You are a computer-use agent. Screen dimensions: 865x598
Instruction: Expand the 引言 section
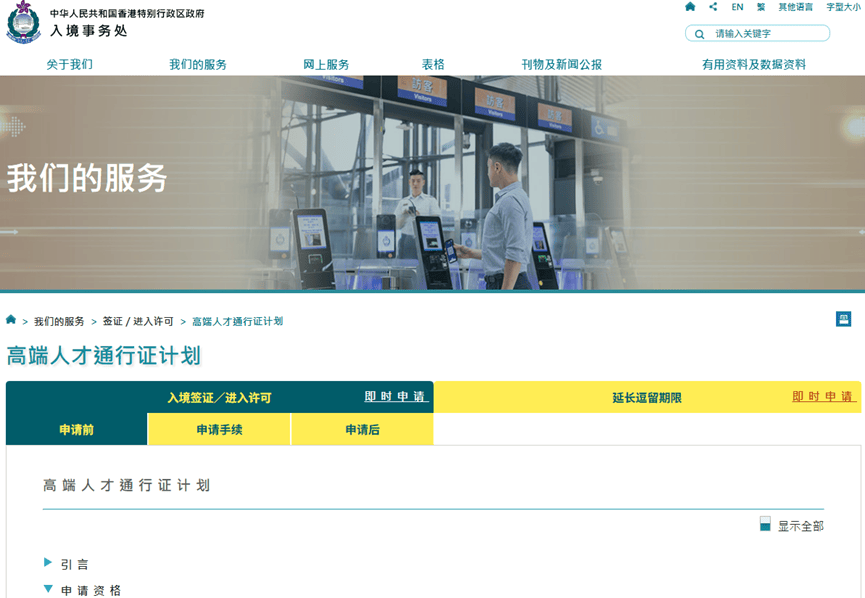coord(48,563)
